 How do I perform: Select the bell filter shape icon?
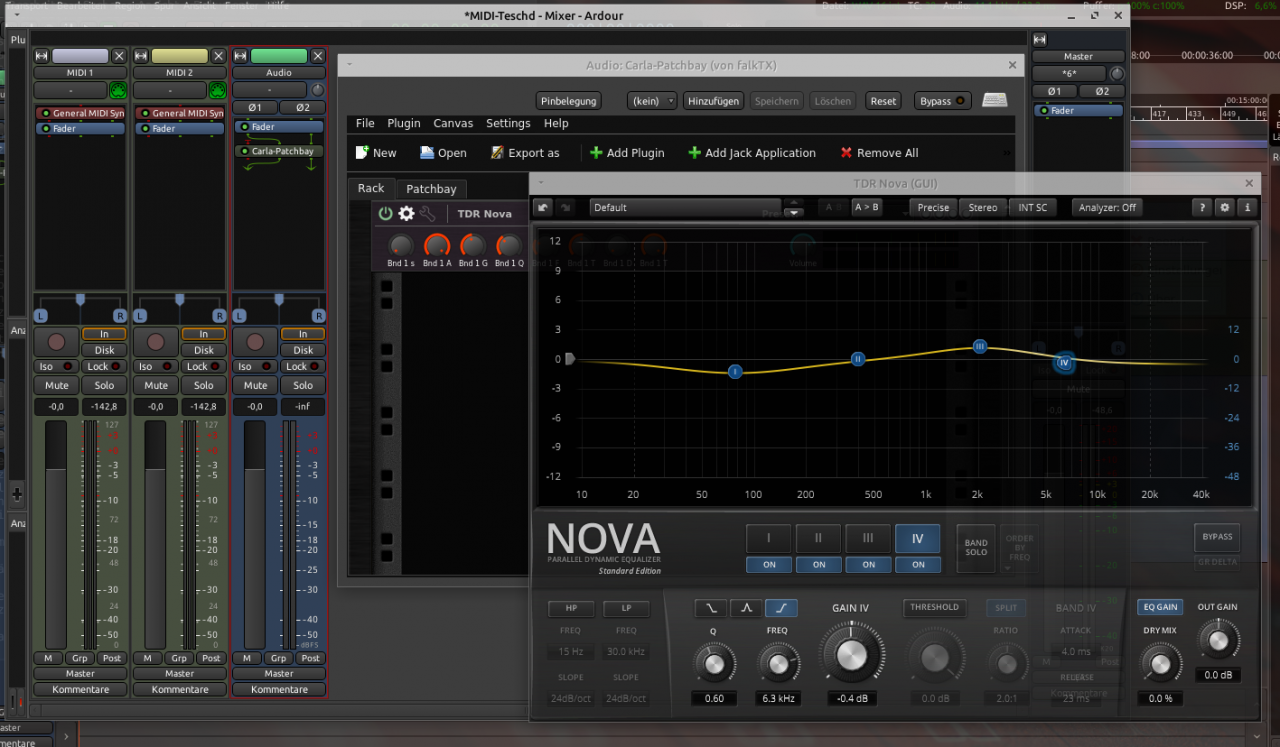746,607
